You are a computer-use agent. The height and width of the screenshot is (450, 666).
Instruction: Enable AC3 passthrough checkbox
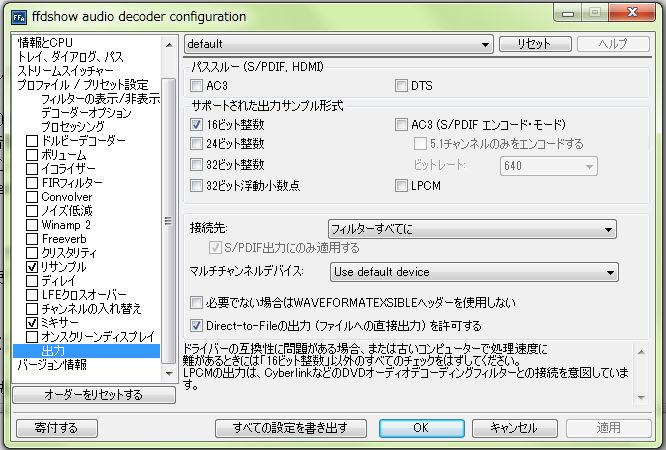(196, 86)
